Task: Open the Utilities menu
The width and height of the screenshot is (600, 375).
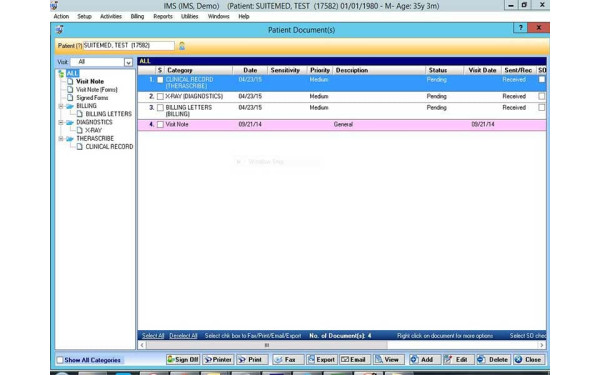Action: coord(189,16)
